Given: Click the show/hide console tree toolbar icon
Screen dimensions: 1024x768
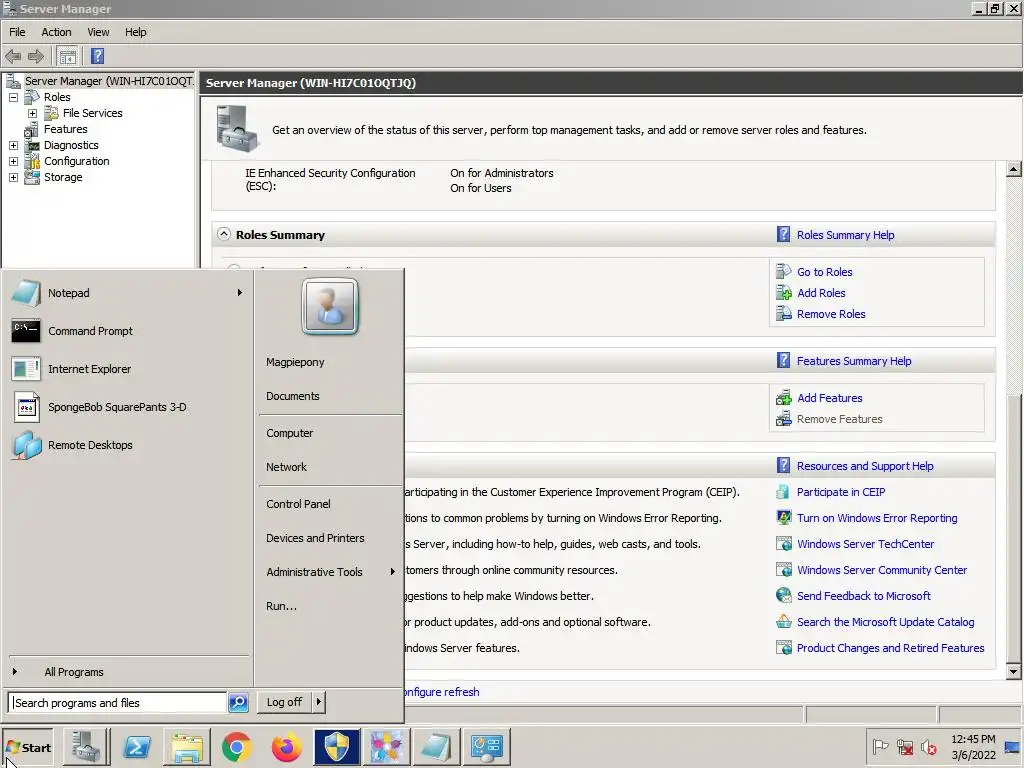Looking at the screenshot, I should pos(67,56).
